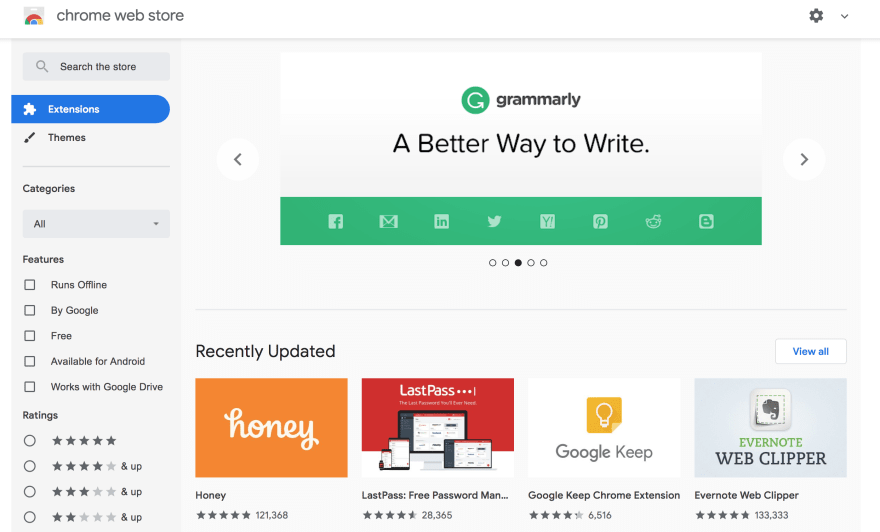Click the search magnifier icon
880x532 pixels.
coord(42,66)
